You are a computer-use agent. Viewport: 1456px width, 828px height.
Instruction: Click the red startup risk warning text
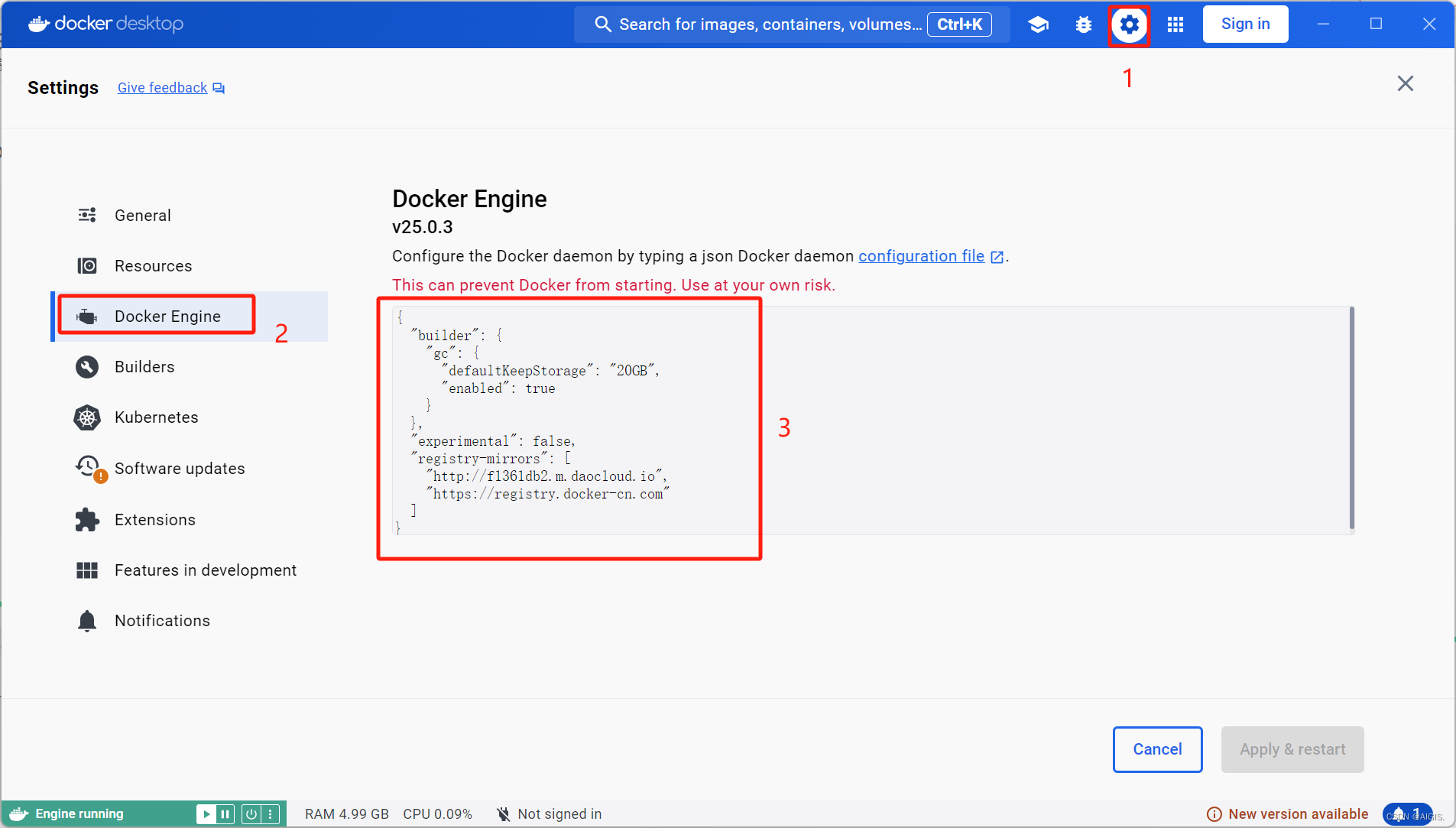614,285
